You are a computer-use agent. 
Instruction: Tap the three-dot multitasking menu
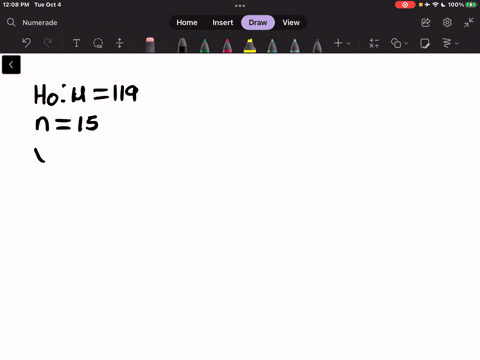[x=240, y=6]
